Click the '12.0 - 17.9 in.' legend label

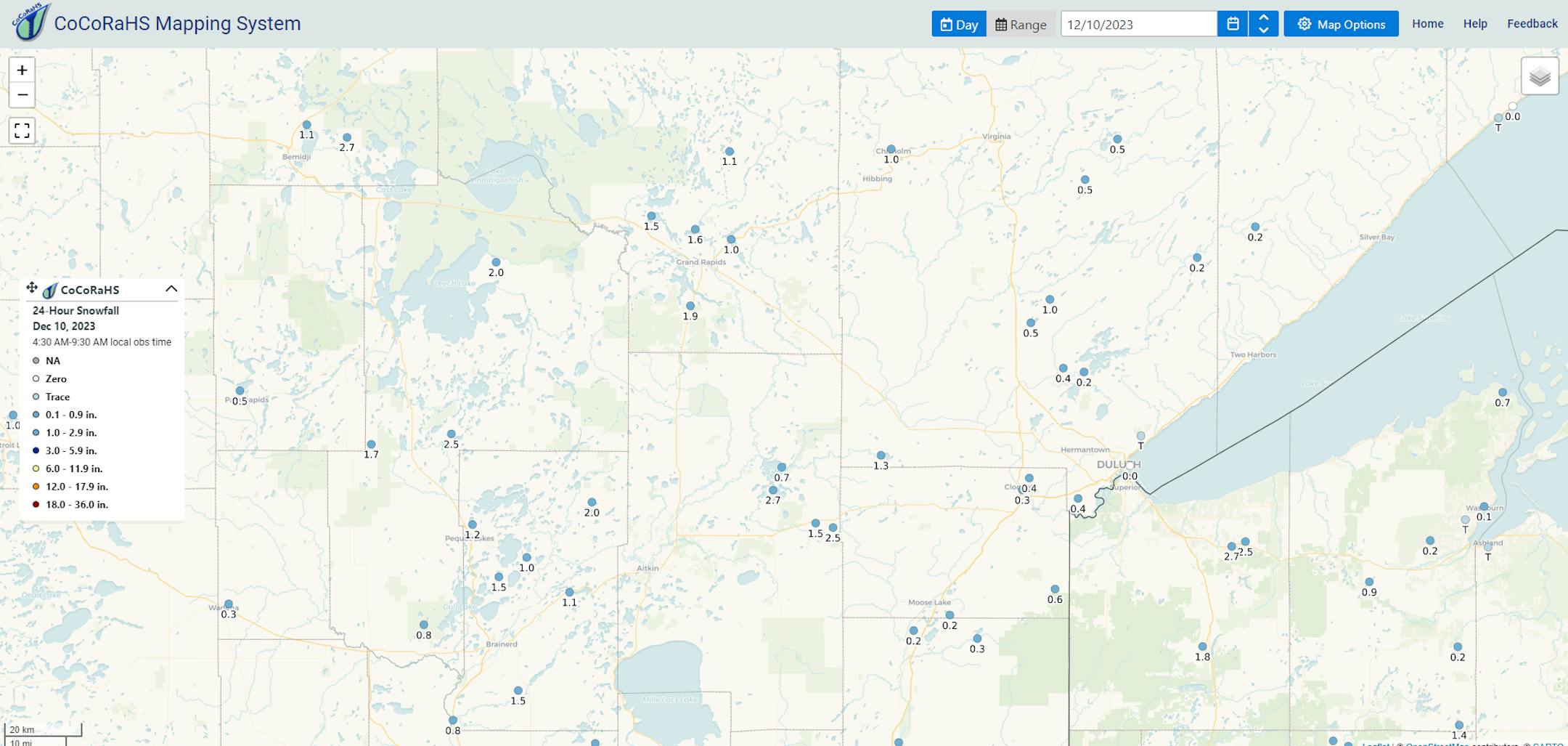77,487
